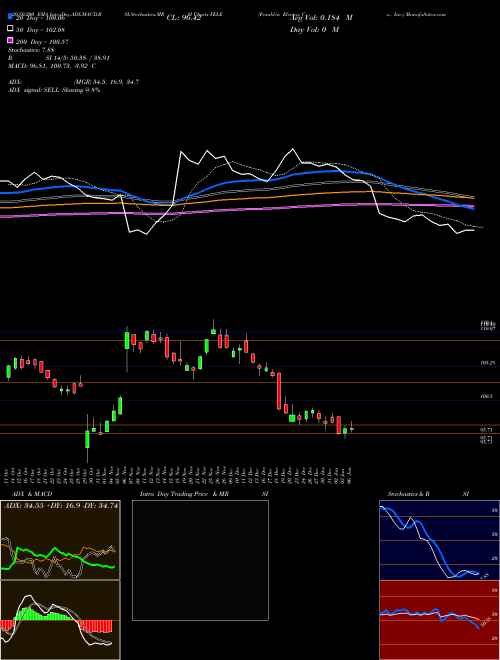Click the ADX +DY -DY values header
Image resolution: width=500 pixels, height=660 pixels.
pyautogui.click(x=61, y=506)
